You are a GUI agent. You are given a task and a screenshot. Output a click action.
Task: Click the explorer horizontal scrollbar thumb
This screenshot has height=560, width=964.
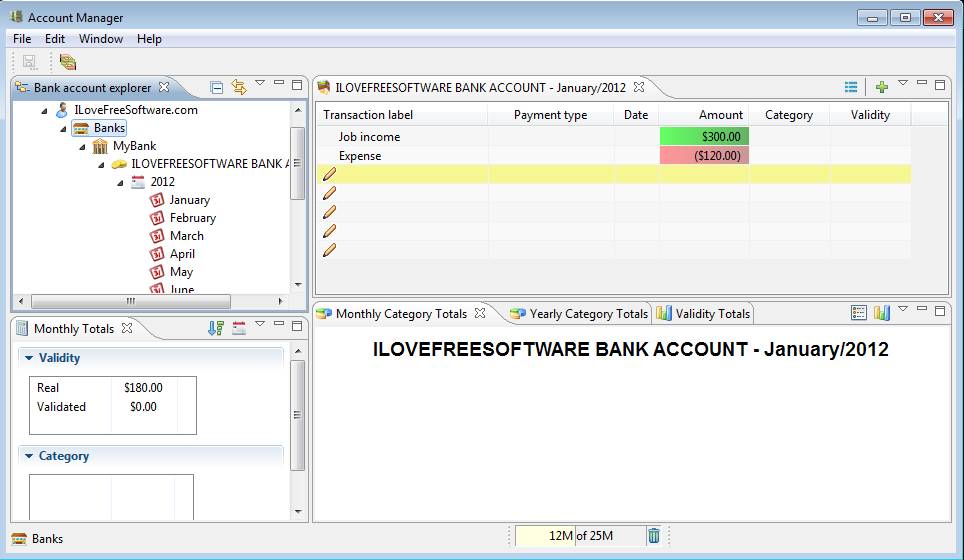131,301
